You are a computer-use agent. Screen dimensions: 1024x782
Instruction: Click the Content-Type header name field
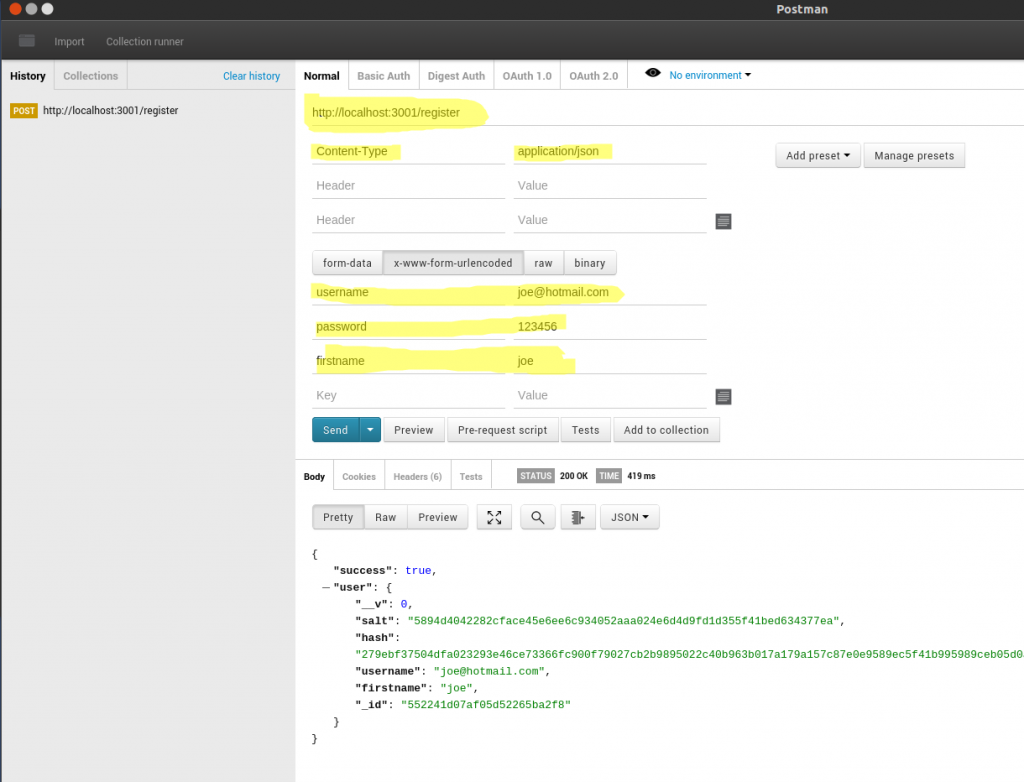click(408, 152)
